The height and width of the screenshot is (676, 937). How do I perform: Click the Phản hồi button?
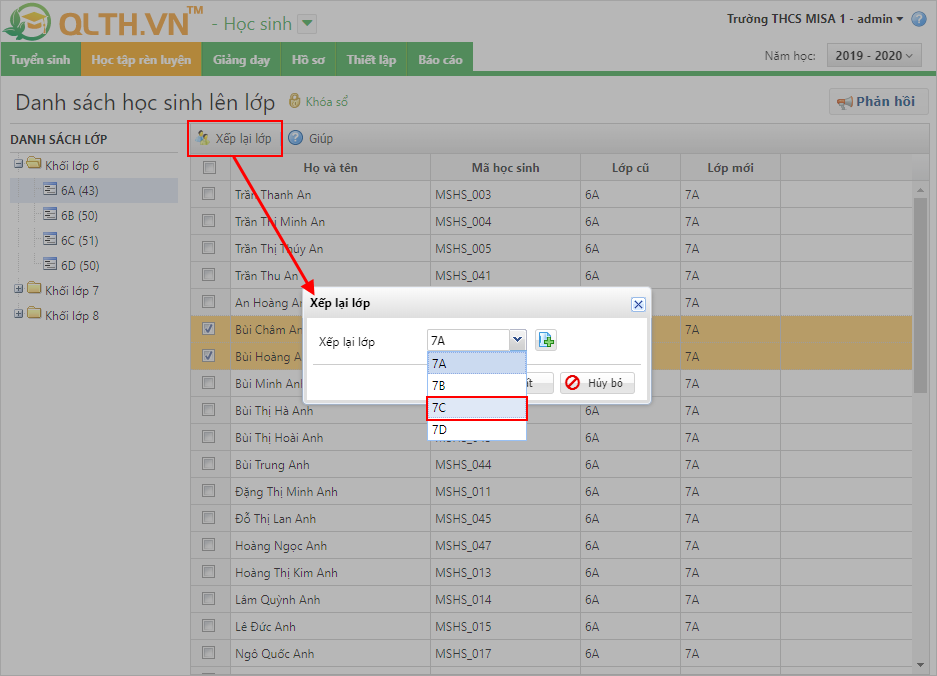(878, 102)
